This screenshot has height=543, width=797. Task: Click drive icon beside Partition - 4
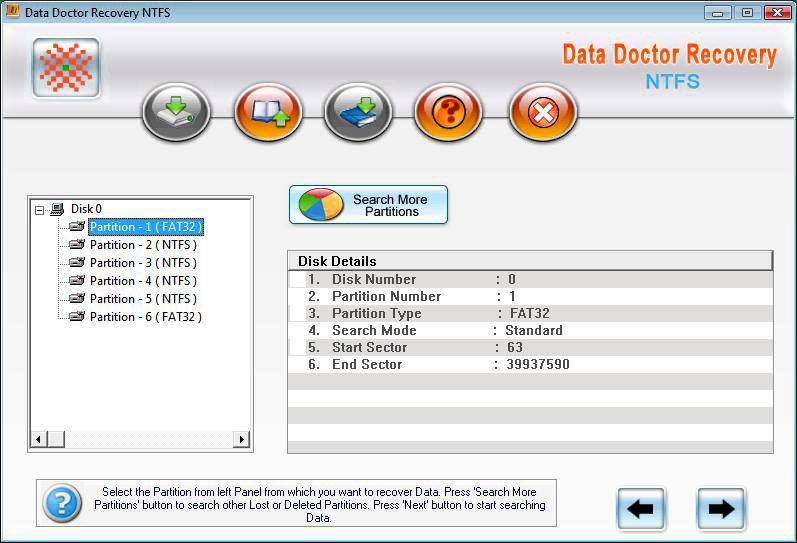tap(77, 280)
